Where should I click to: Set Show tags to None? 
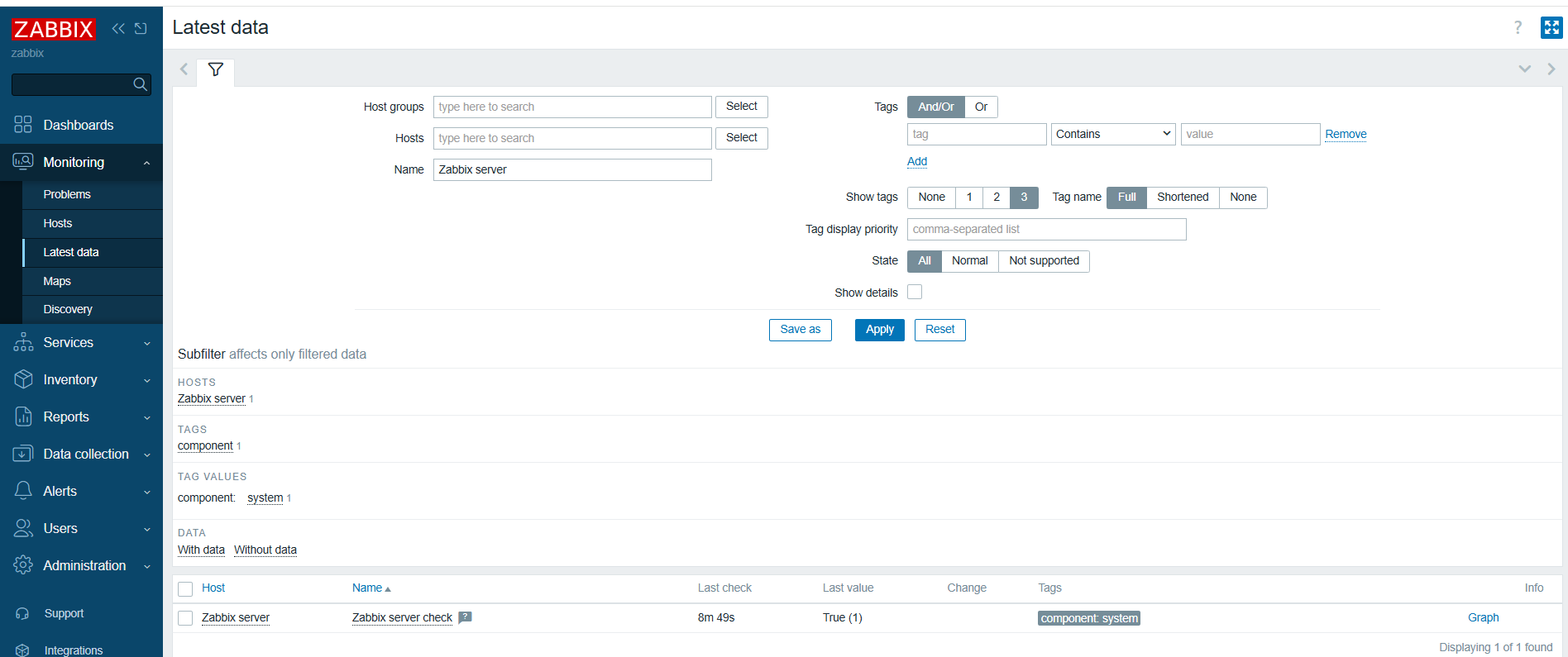931,197
